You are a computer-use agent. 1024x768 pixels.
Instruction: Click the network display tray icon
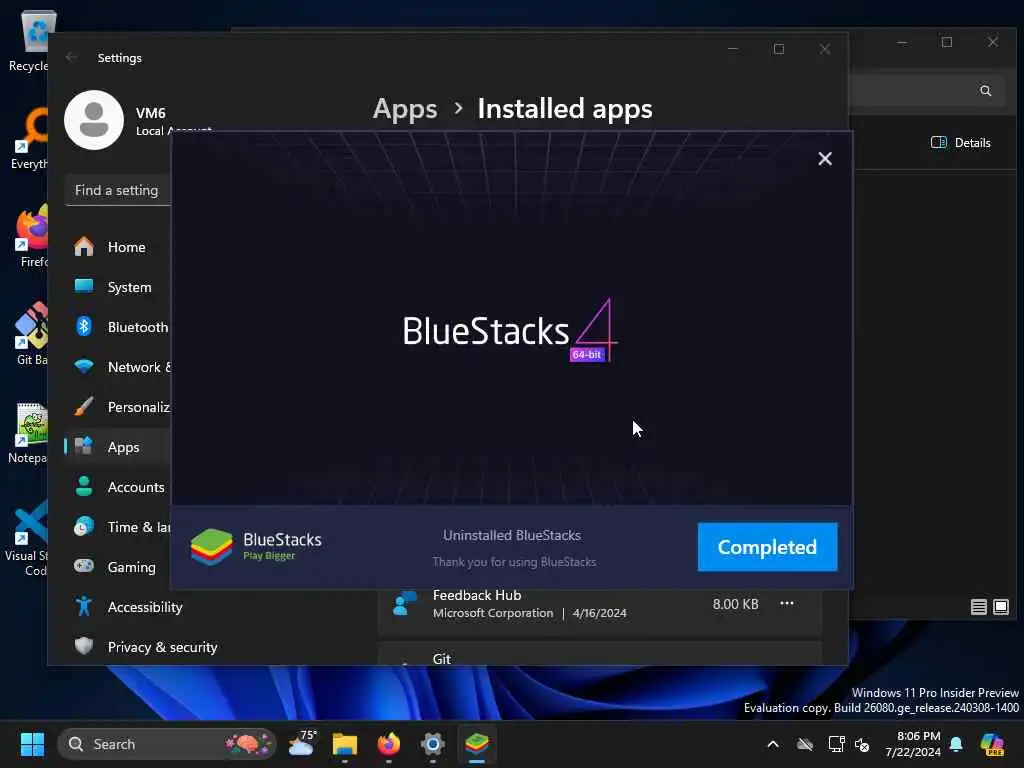tap(836, 744)
